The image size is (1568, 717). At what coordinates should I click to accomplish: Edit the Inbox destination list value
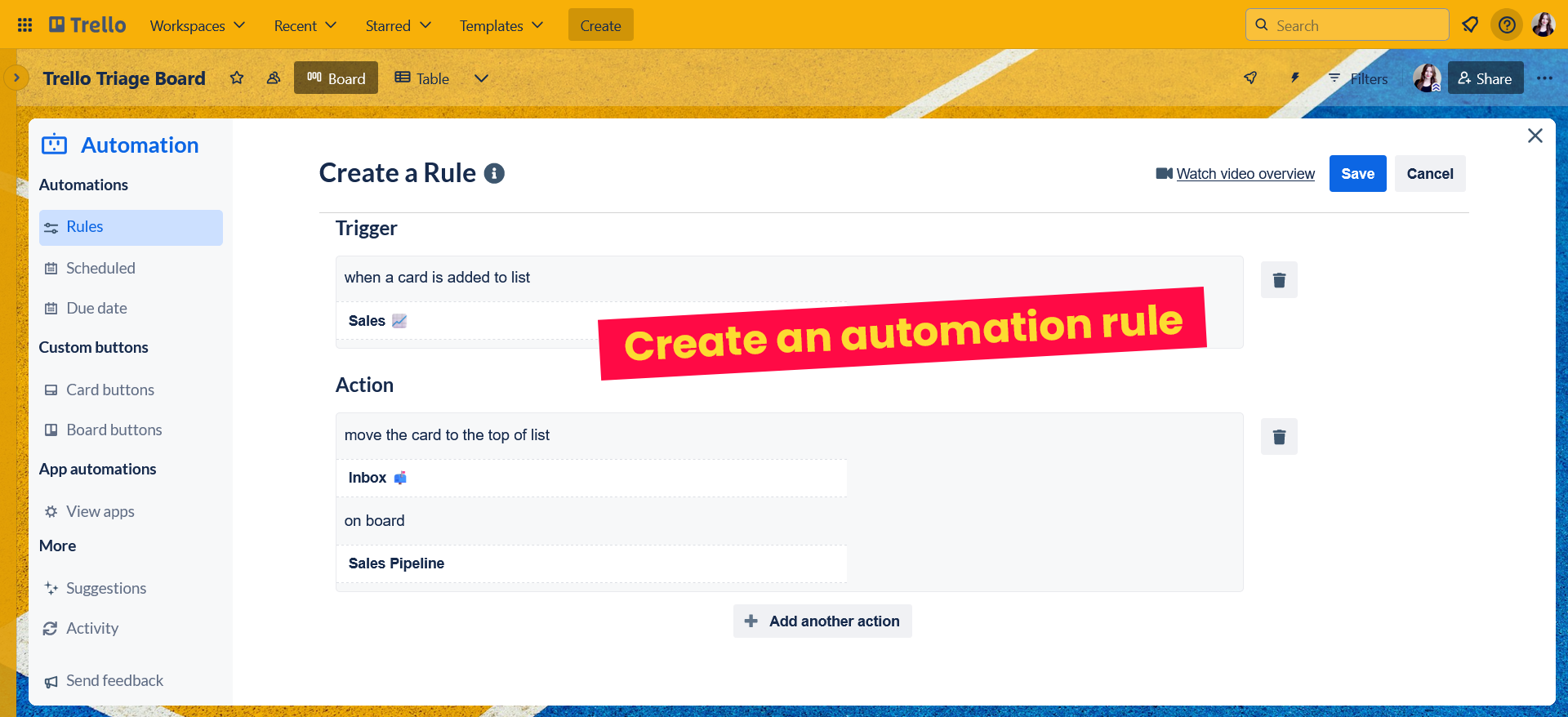click(x=591, y=478)
